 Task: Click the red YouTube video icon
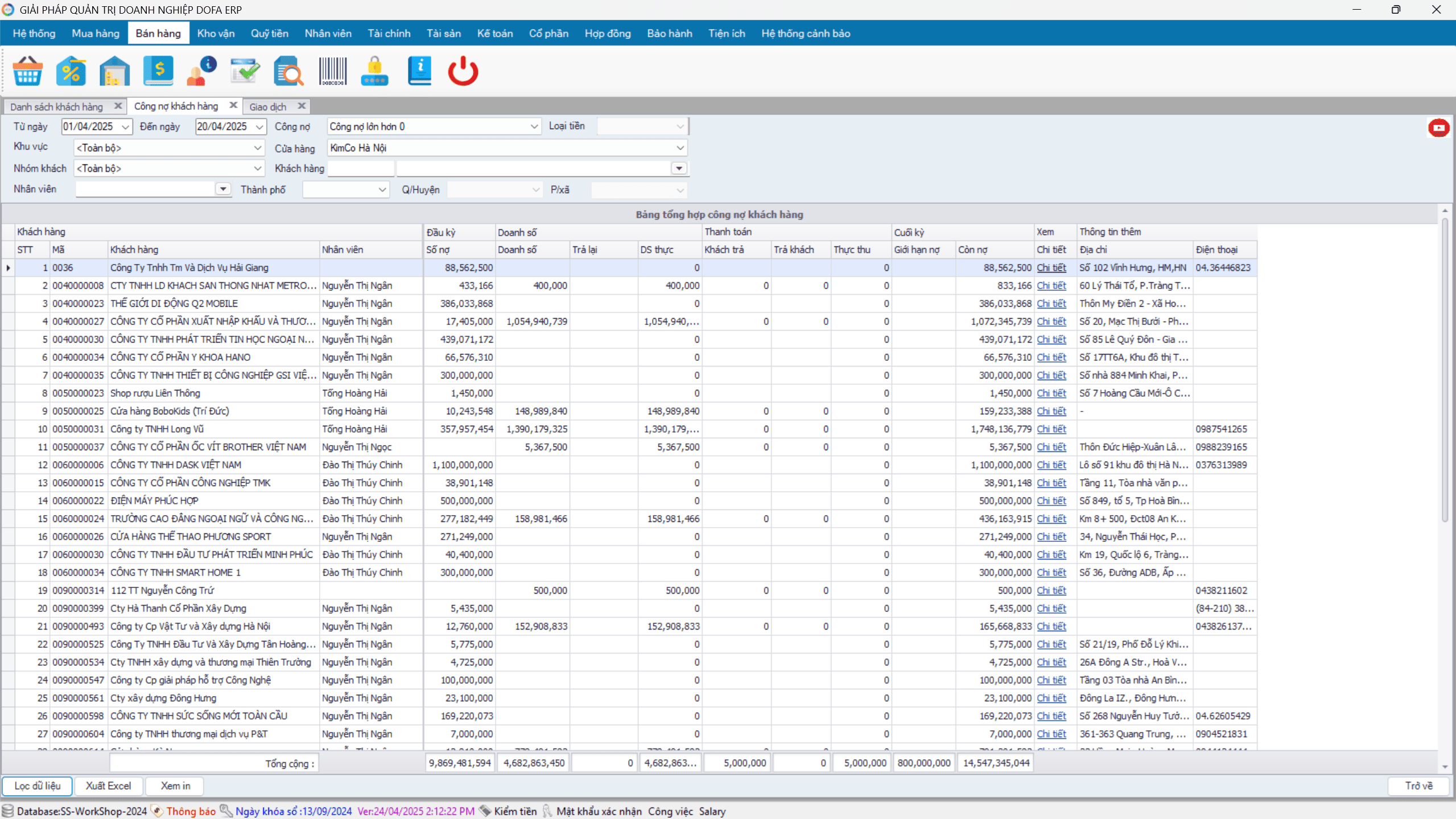[1438, 127]
